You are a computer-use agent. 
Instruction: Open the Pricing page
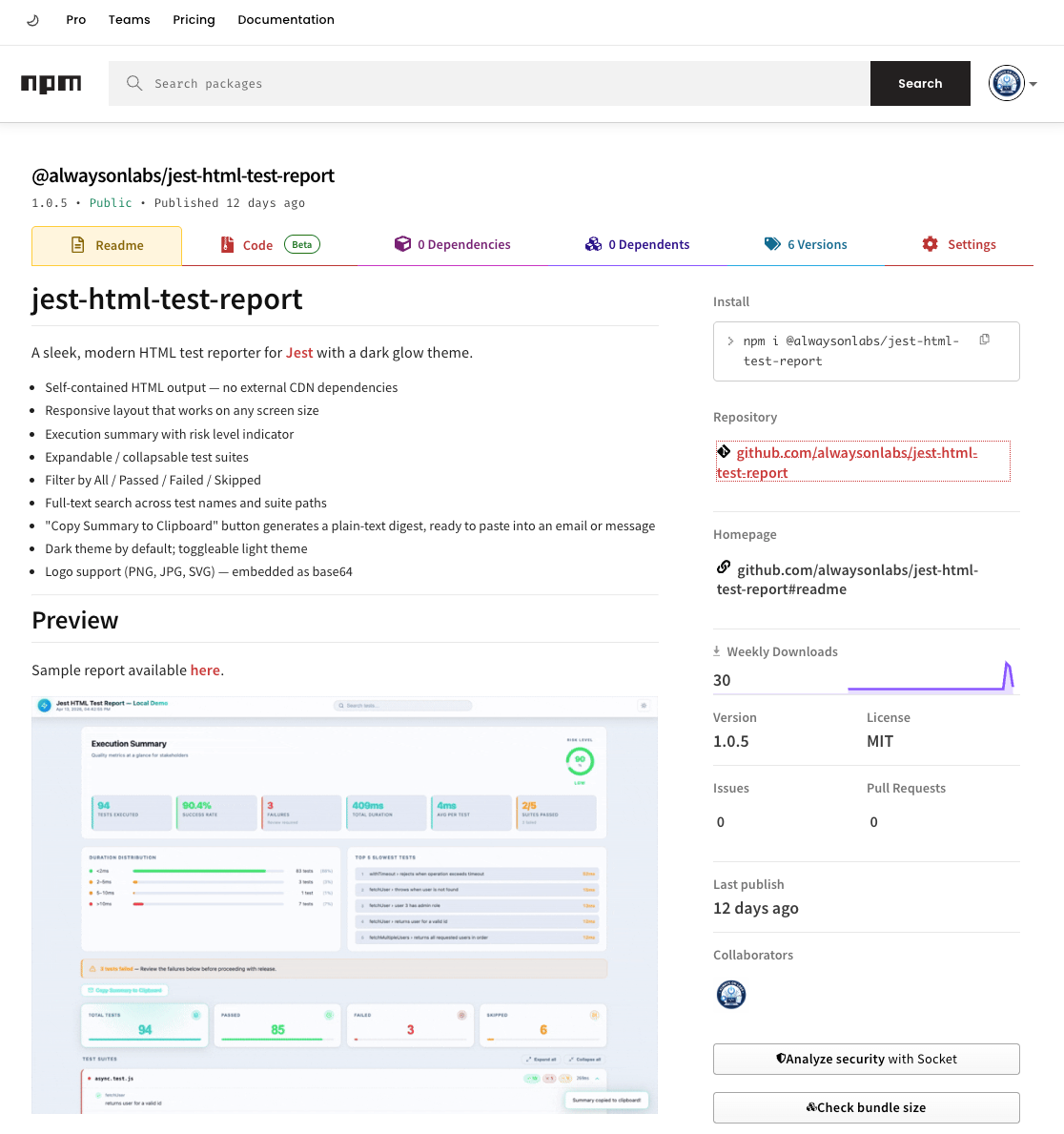194,19
